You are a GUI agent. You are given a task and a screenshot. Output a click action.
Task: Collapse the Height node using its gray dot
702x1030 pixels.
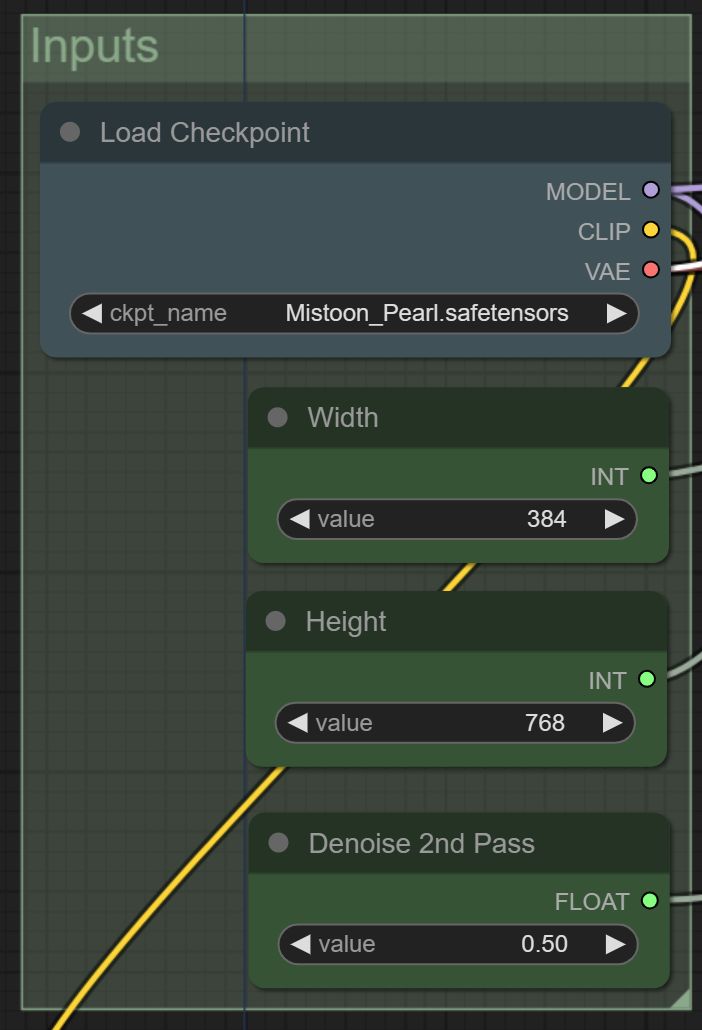(x=276, y=621)
